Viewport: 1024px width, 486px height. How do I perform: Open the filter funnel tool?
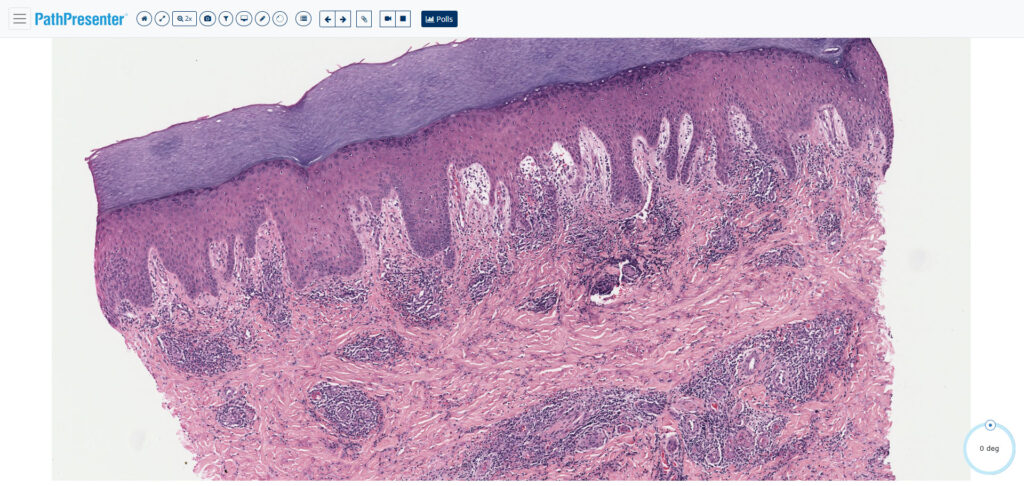point(225,19)
